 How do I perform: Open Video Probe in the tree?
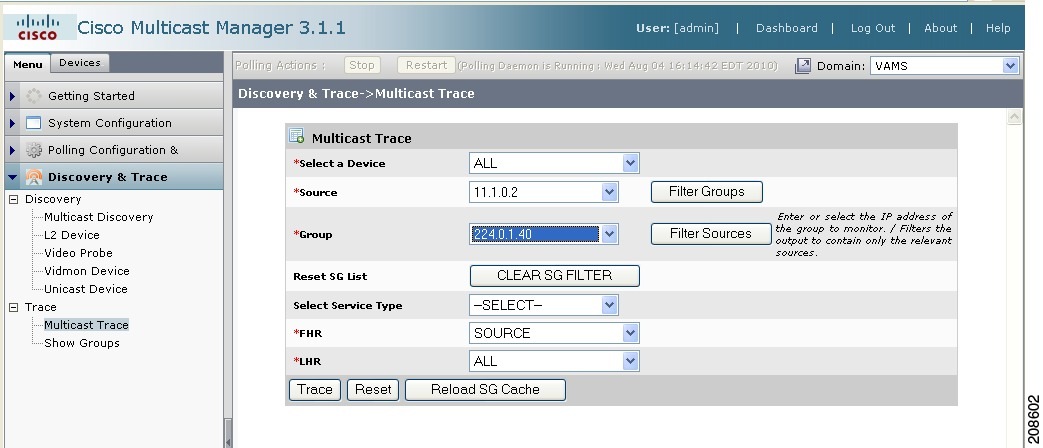pos(78,253)
